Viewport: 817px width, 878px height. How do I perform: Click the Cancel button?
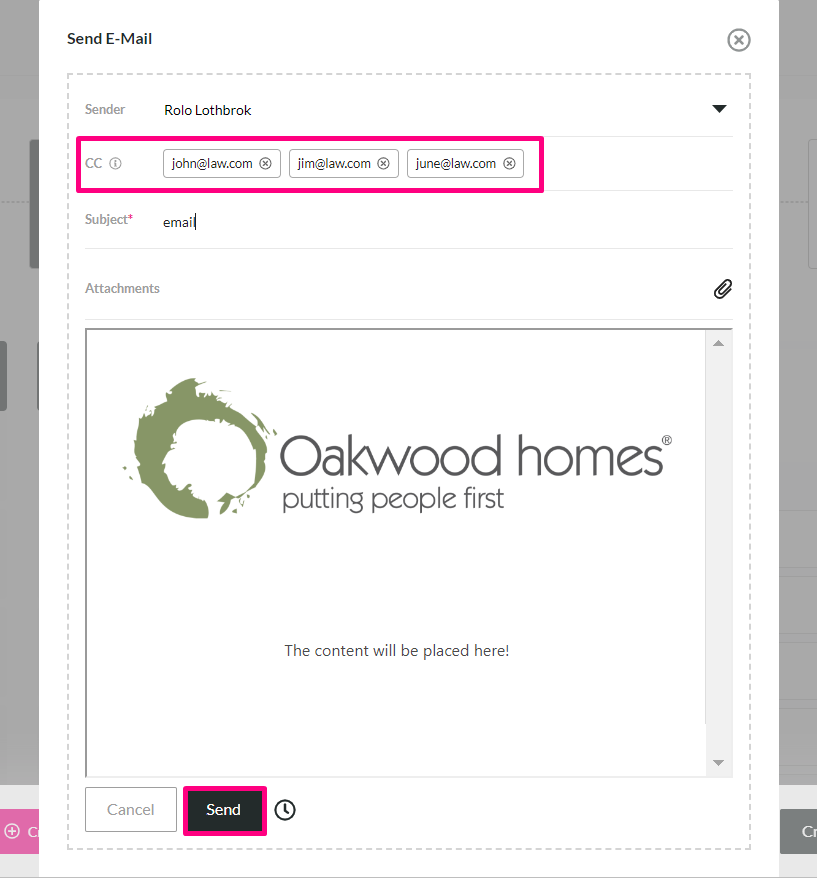pos(131,810)
